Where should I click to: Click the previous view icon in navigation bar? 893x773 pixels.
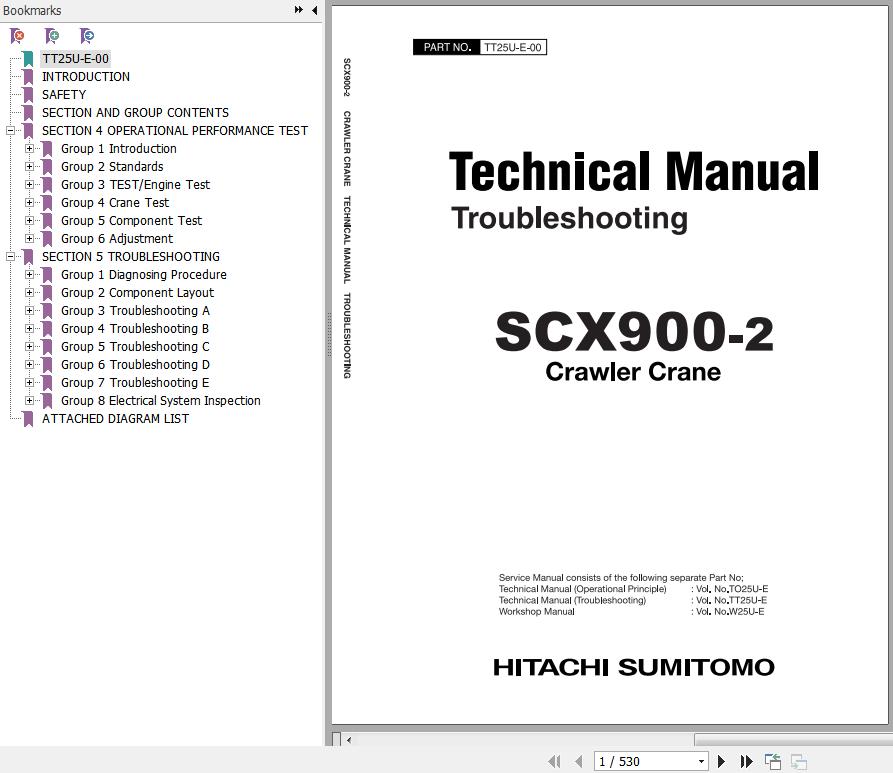[x=773, y=761]
